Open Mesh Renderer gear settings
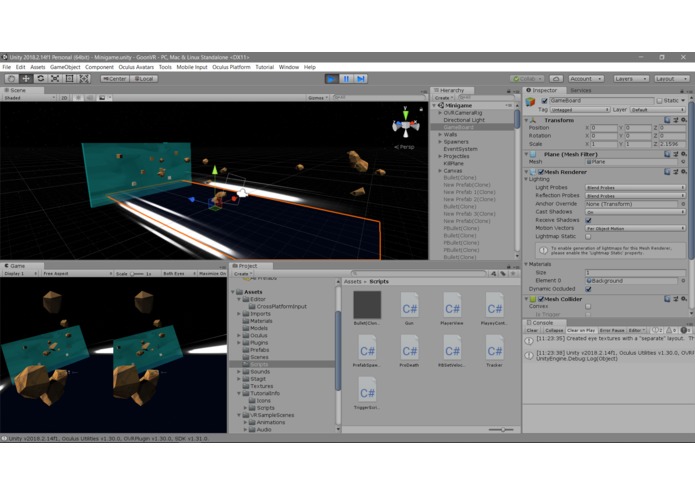695x494 pixels. pos(684,172)
